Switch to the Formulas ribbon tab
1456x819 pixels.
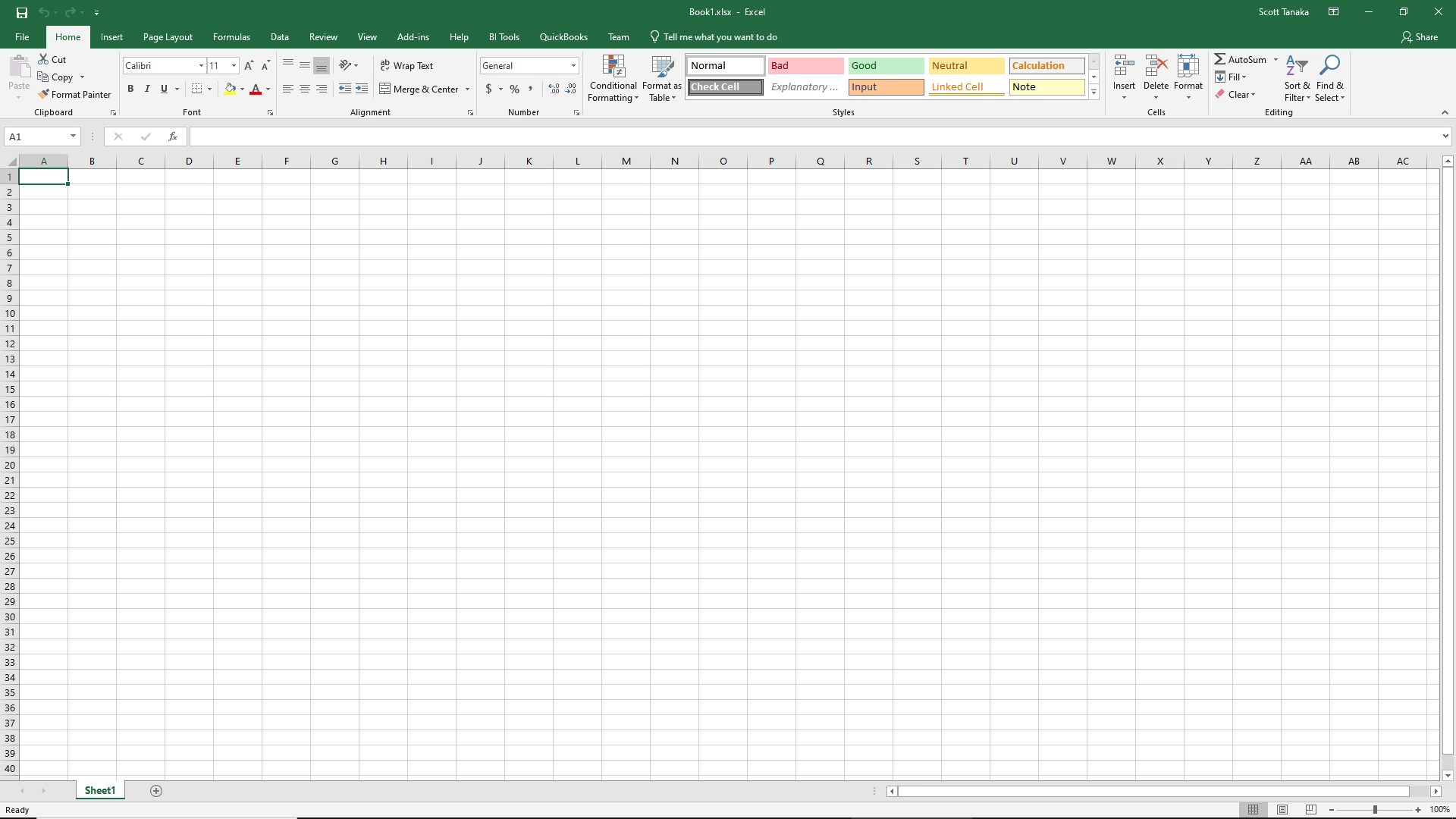tap(231, 37)
